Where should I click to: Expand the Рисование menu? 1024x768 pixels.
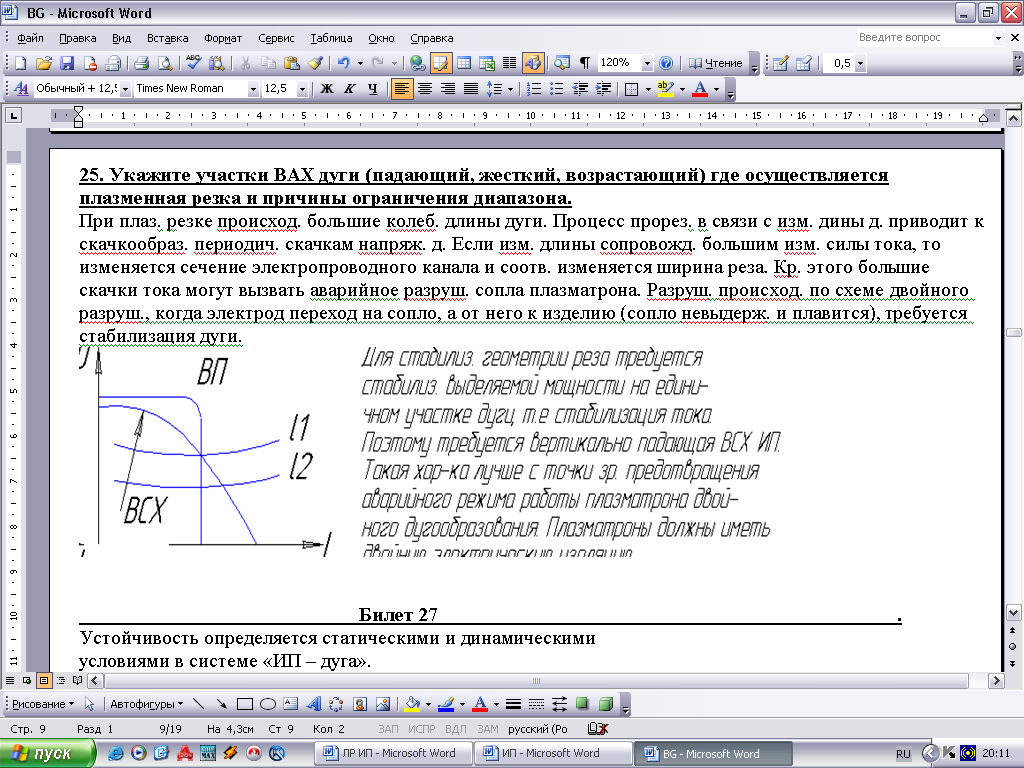(x=43, y=704)
